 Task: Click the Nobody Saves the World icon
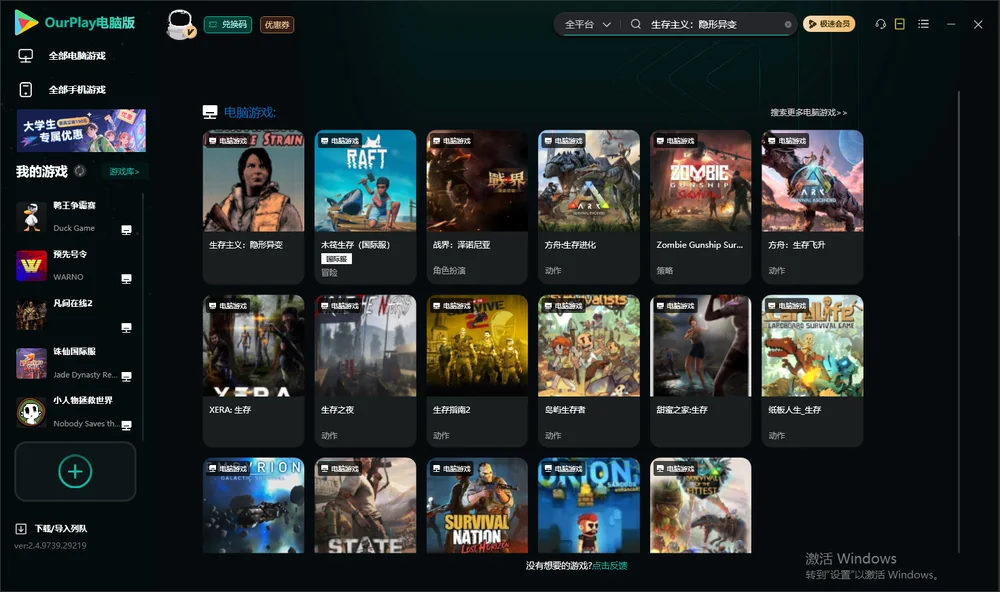[x=31, y=413]
